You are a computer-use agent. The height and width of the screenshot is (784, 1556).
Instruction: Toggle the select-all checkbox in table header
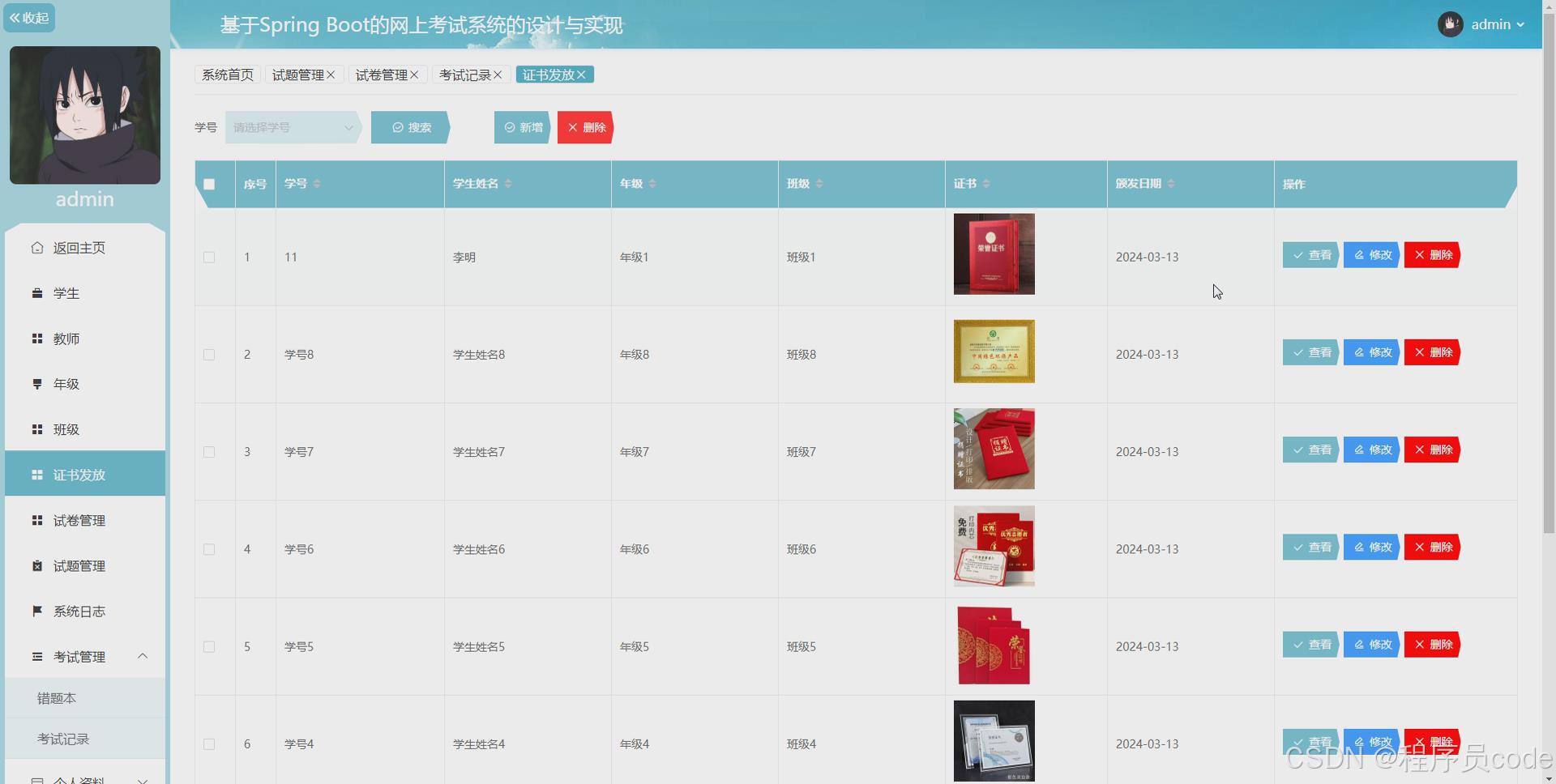point(209,184)
